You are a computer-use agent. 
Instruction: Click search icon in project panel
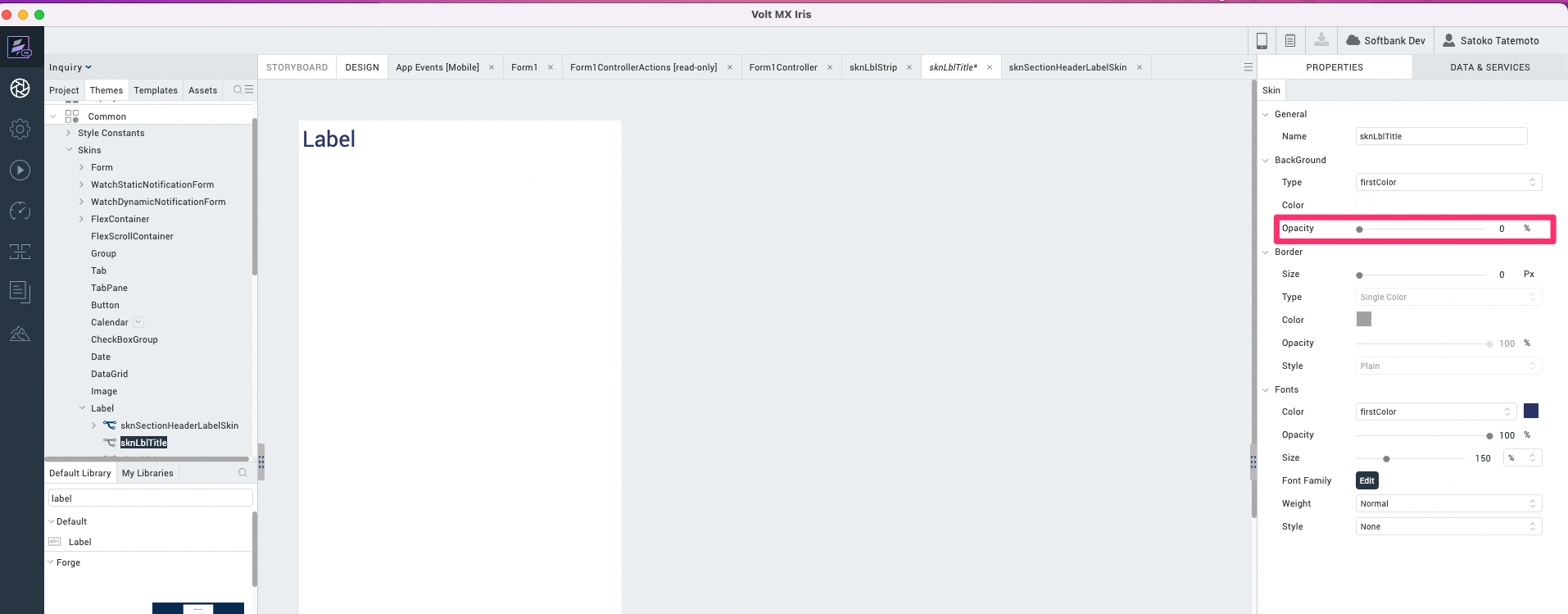click(238, 90)
